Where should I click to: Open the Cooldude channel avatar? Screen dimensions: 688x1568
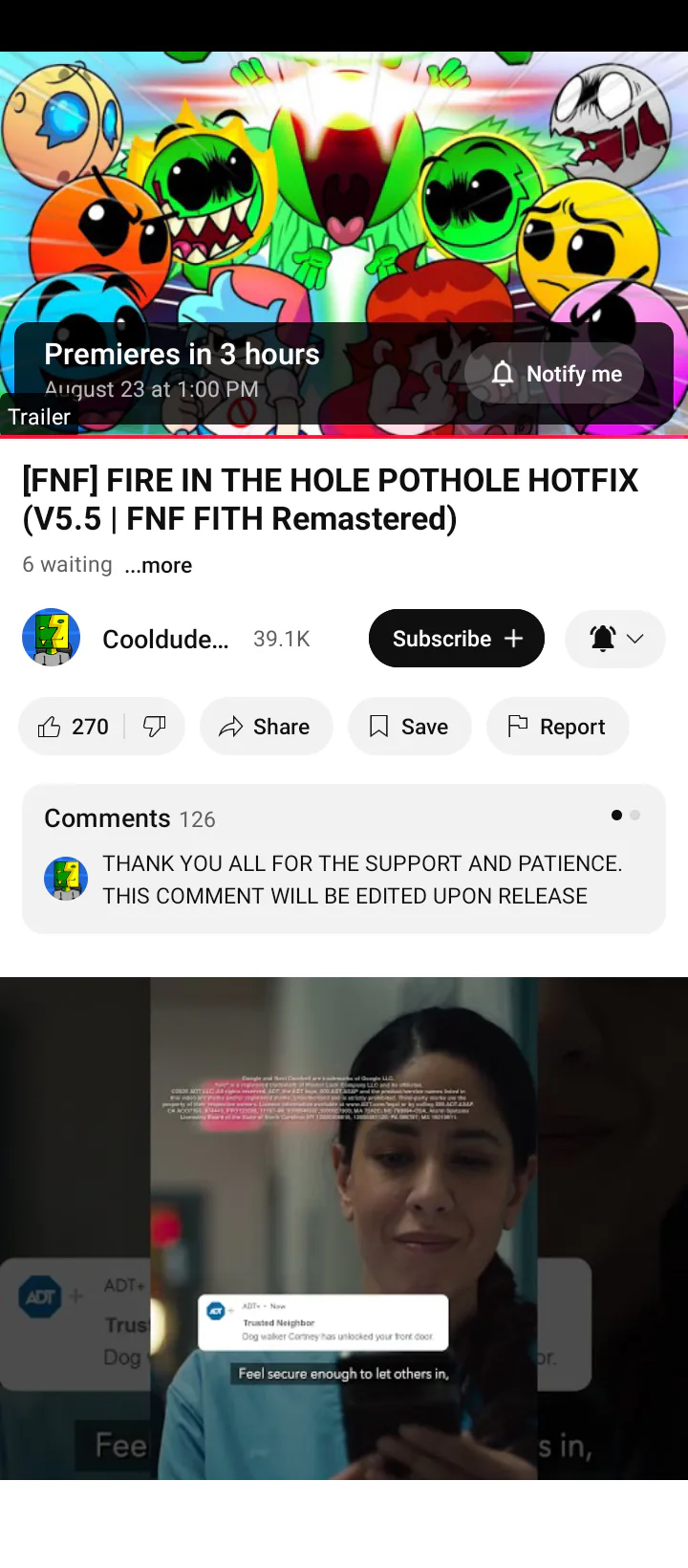[x=51, y=638]
